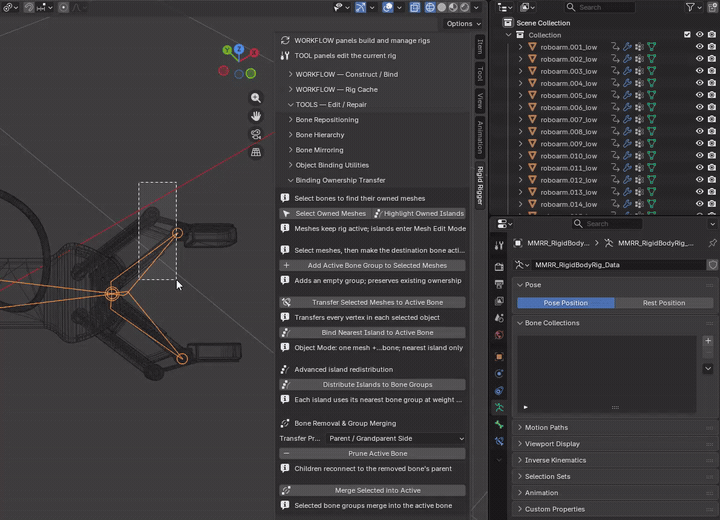Open the Transfer Pr... Parent / Grandparent Side dropdown
Screen dimensions: 720x520
coord(396,439)
